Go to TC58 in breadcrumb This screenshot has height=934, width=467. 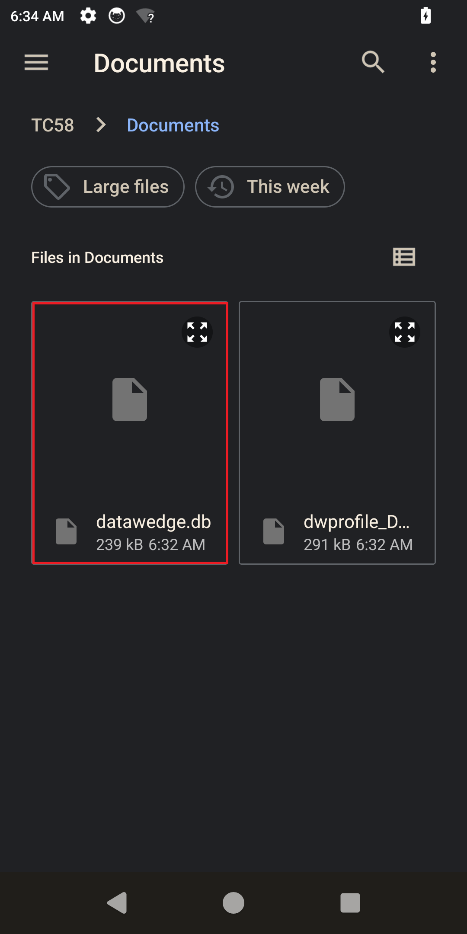click(x=52, y=126)
